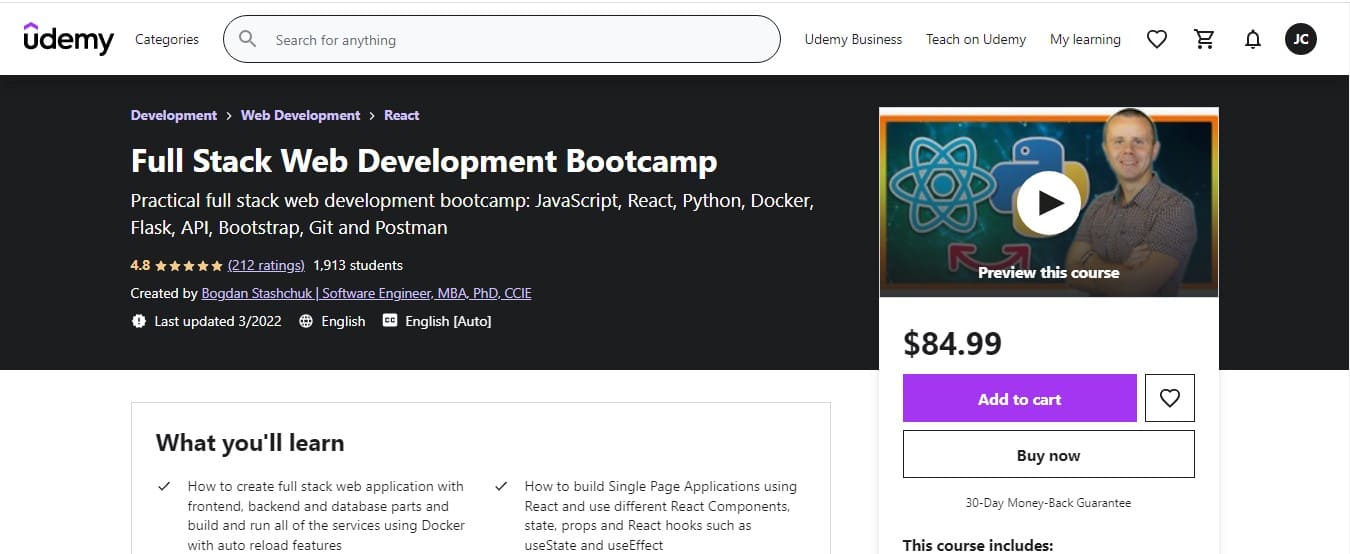Click the Full Stack Web Development Bootcamp title
The image size is (1350, 554).
click(x=424, y=161)
